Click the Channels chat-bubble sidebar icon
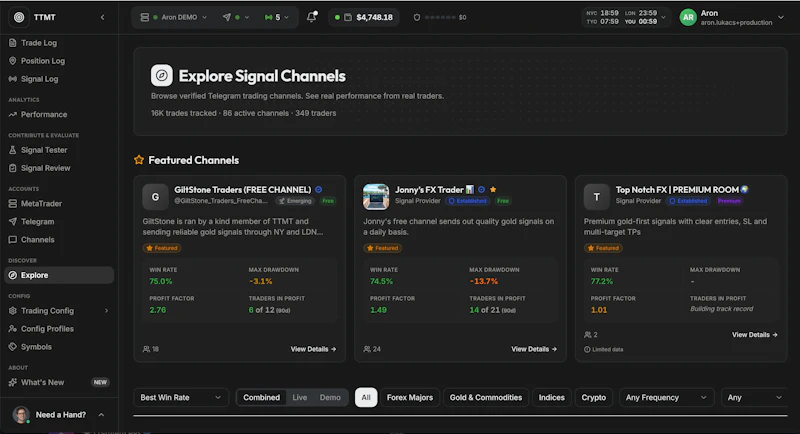The image size is (800, 434). pyautogui.click(x=13, y=239)
